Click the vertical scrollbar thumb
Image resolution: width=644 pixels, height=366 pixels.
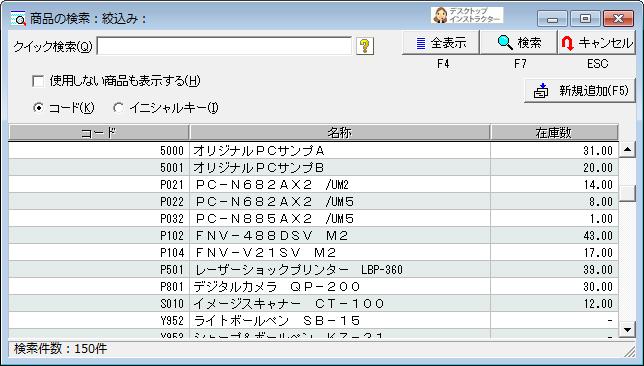[x=627, y=193]
